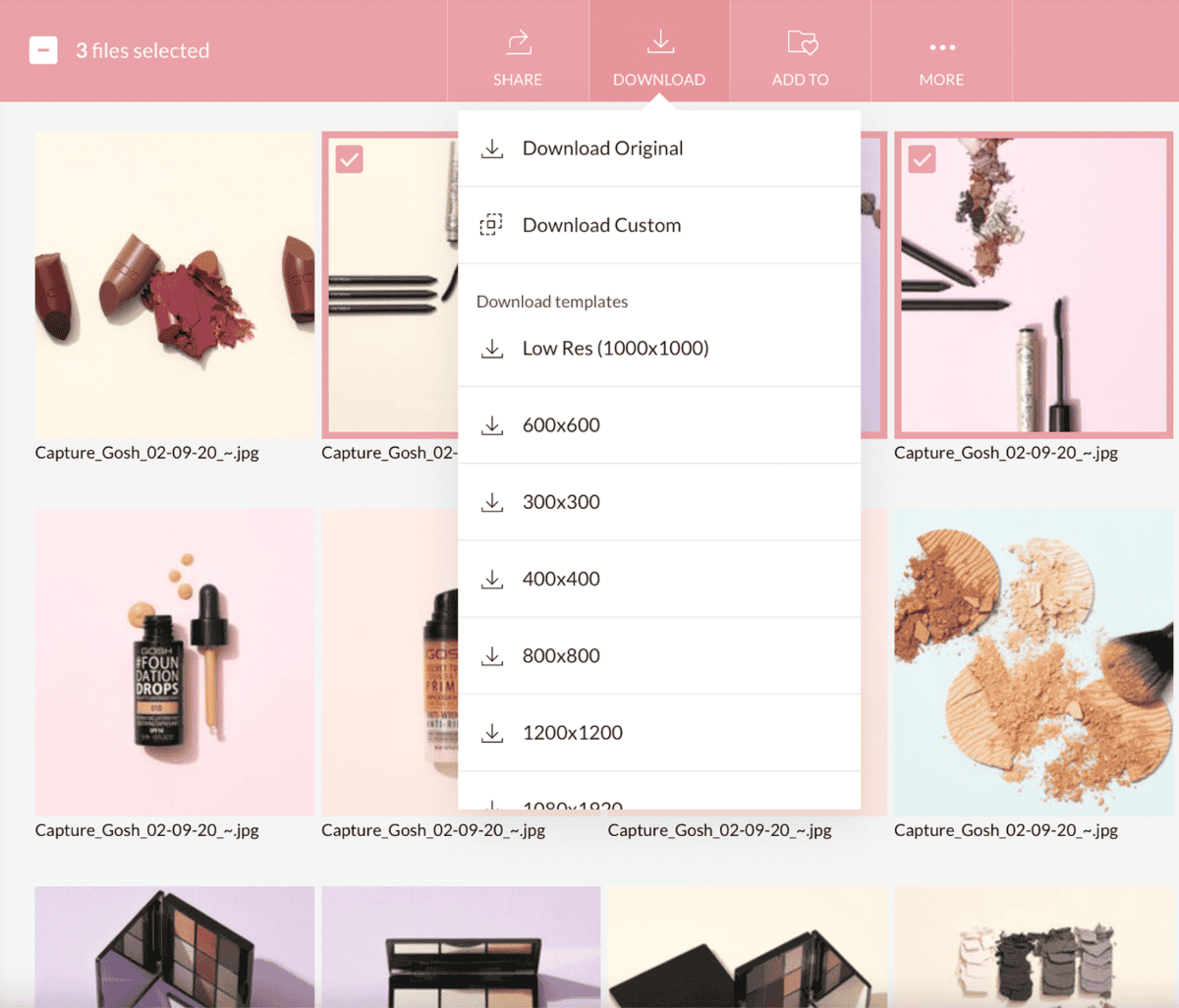Open the Foundation Drops bottle thumbnail
The width and height of the screenshot is (1179, 1008).
click(x=175, y=662)
